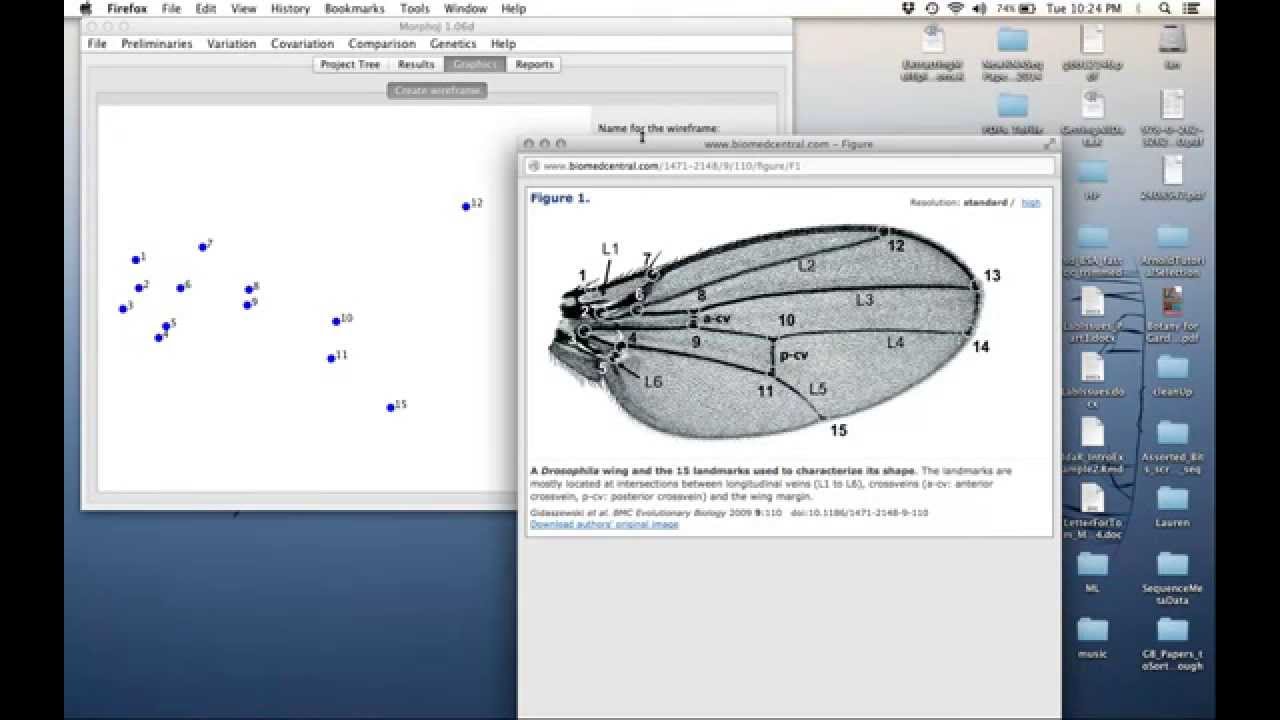Image resolution: width=1280 pixels, height=720 pixels.
Task: Open the Apple menu
Action: pyautogui.click(x=86, y=8)
